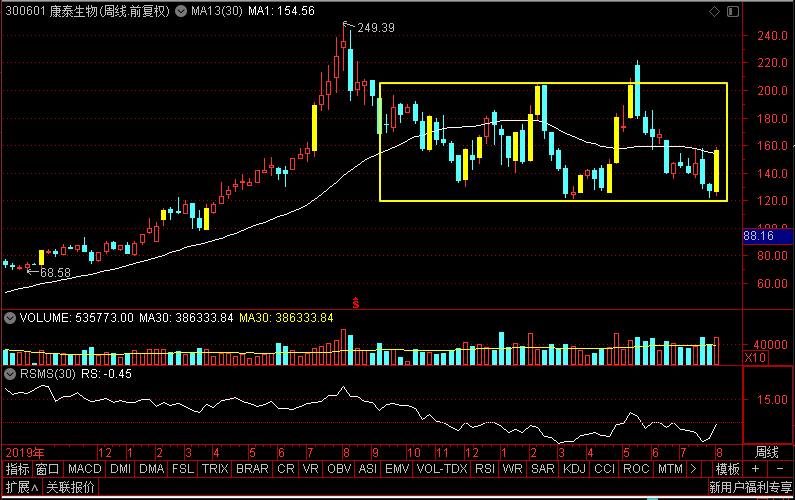Screen dimensions: 795x500
Task: Click the plus zoom-in button
Action: 755,469
